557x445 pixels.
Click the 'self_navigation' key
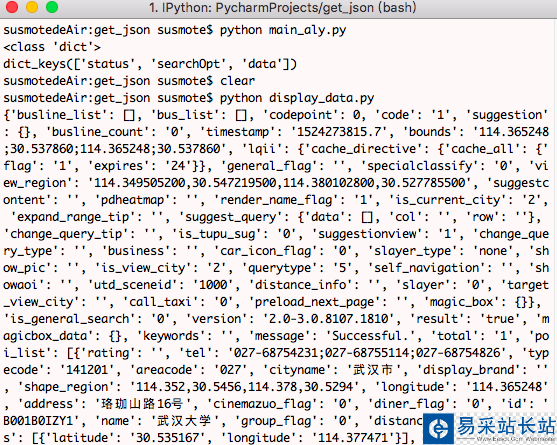[426, 268]
